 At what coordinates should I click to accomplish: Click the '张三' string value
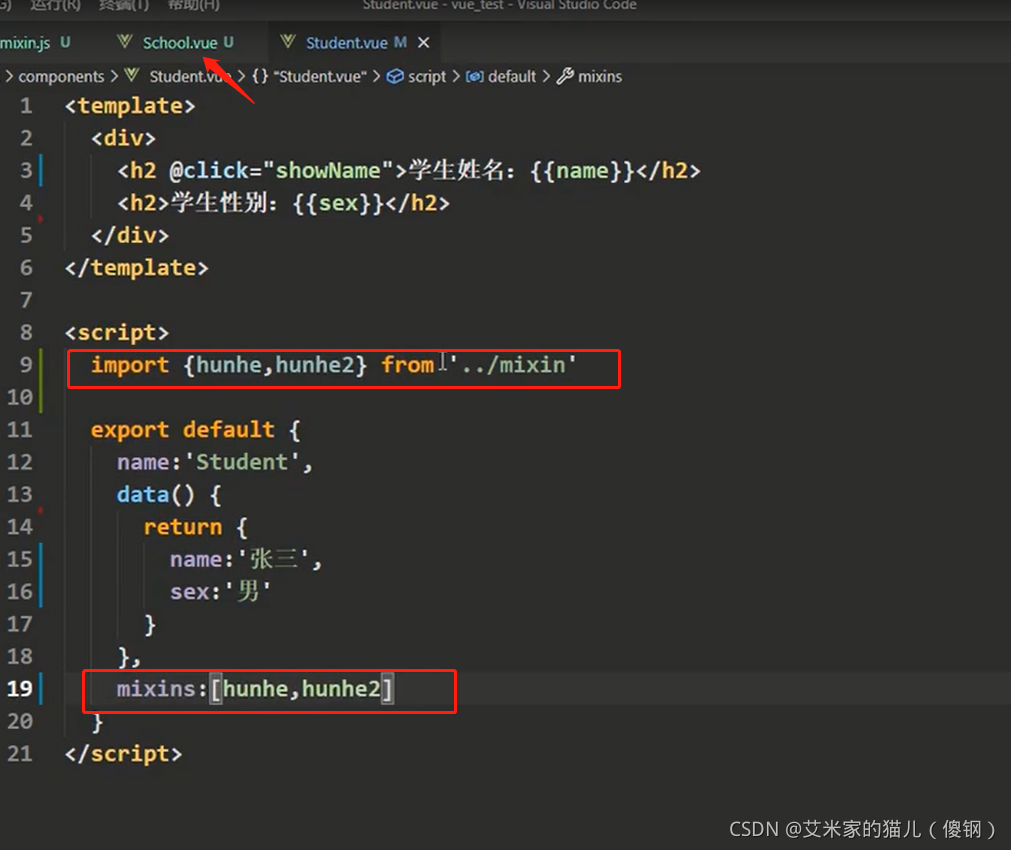click(274, 559)
